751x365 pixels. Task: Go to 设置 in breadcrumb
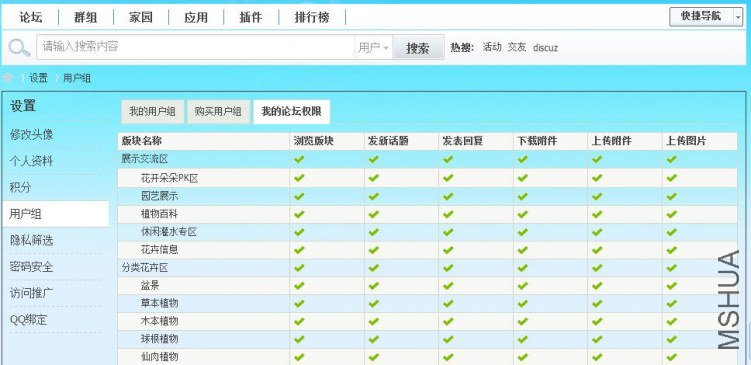point(38,78)
